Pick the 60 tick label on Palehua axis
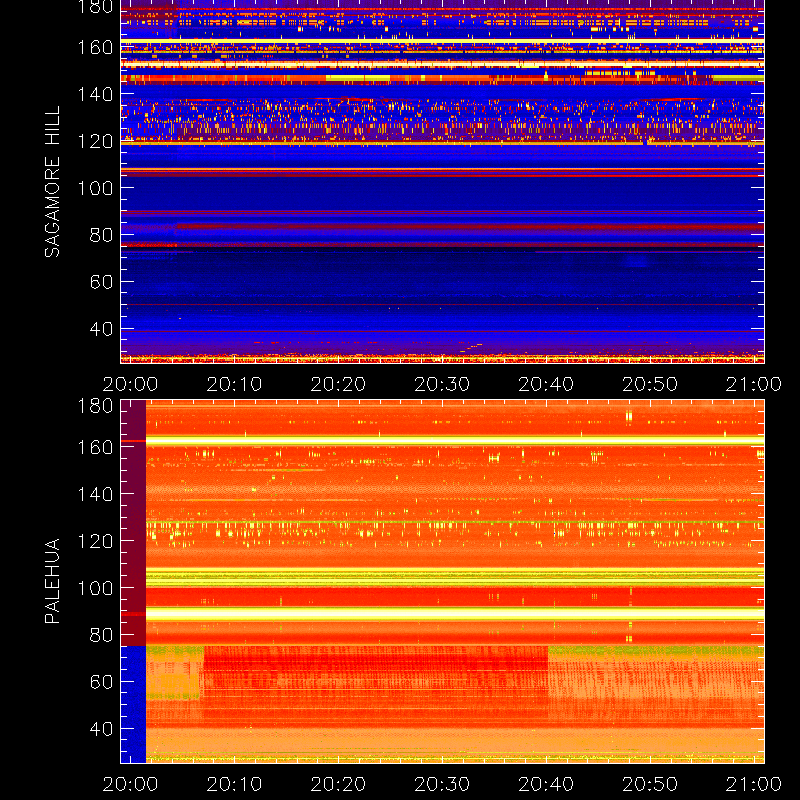The width and height of the screenshot is (800, 800). tap(101, 682)
